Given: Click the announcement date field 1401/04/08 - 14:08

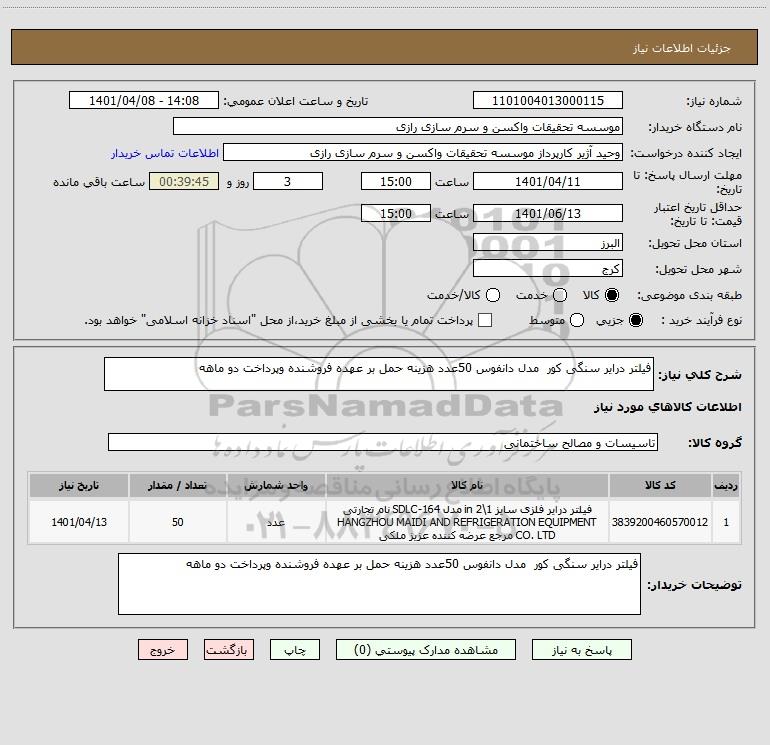Looking at the screenshot, I should click(x=144, y=100).
